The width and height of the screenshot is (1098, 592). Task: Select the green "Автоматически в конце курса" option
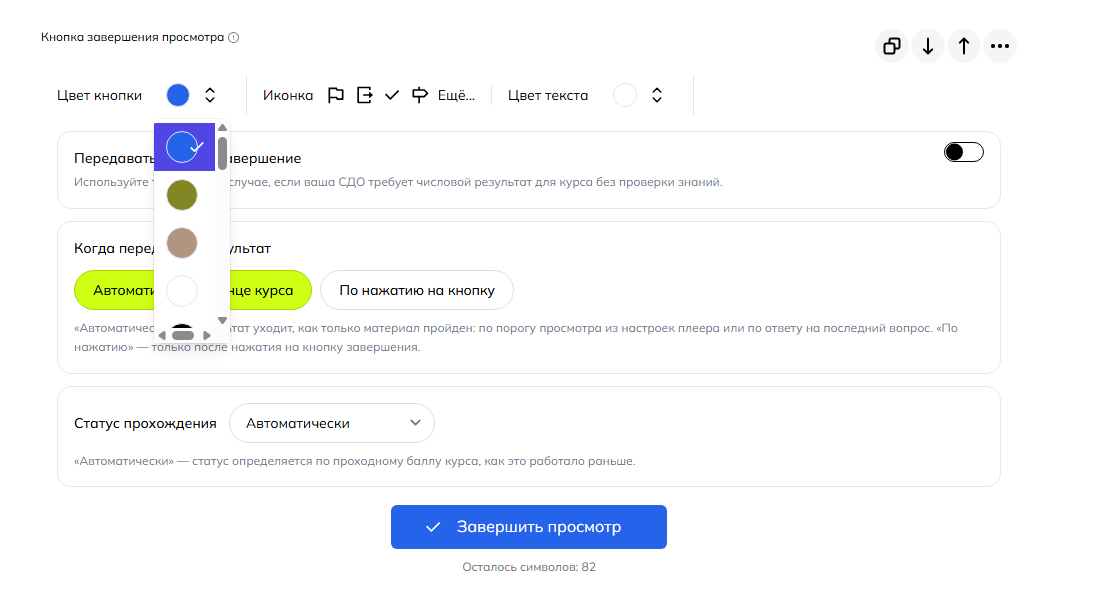tap(193, 290)
